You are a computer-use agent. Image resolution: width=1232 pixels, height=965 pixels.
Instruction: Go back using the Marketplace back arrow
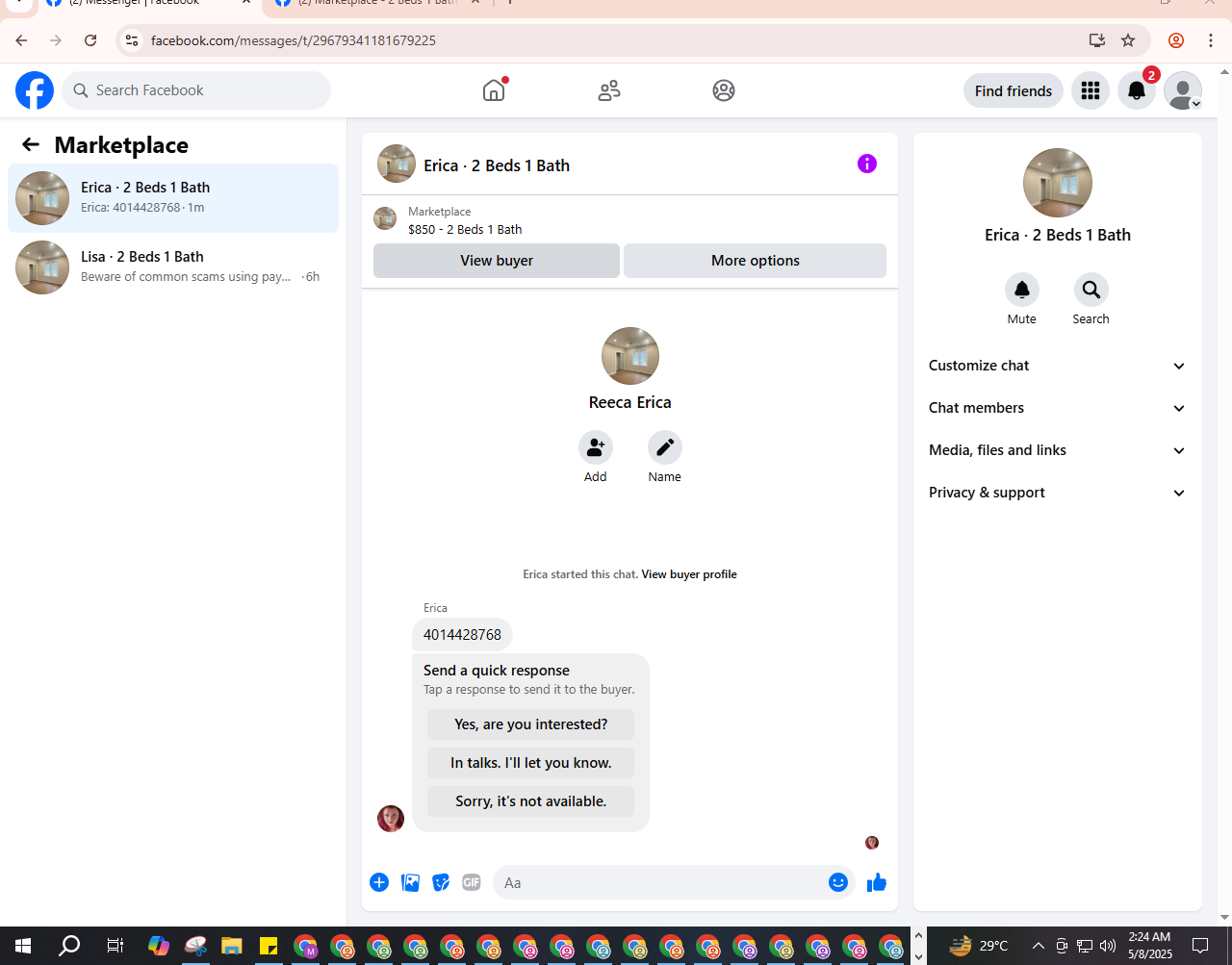coord(31,144)
